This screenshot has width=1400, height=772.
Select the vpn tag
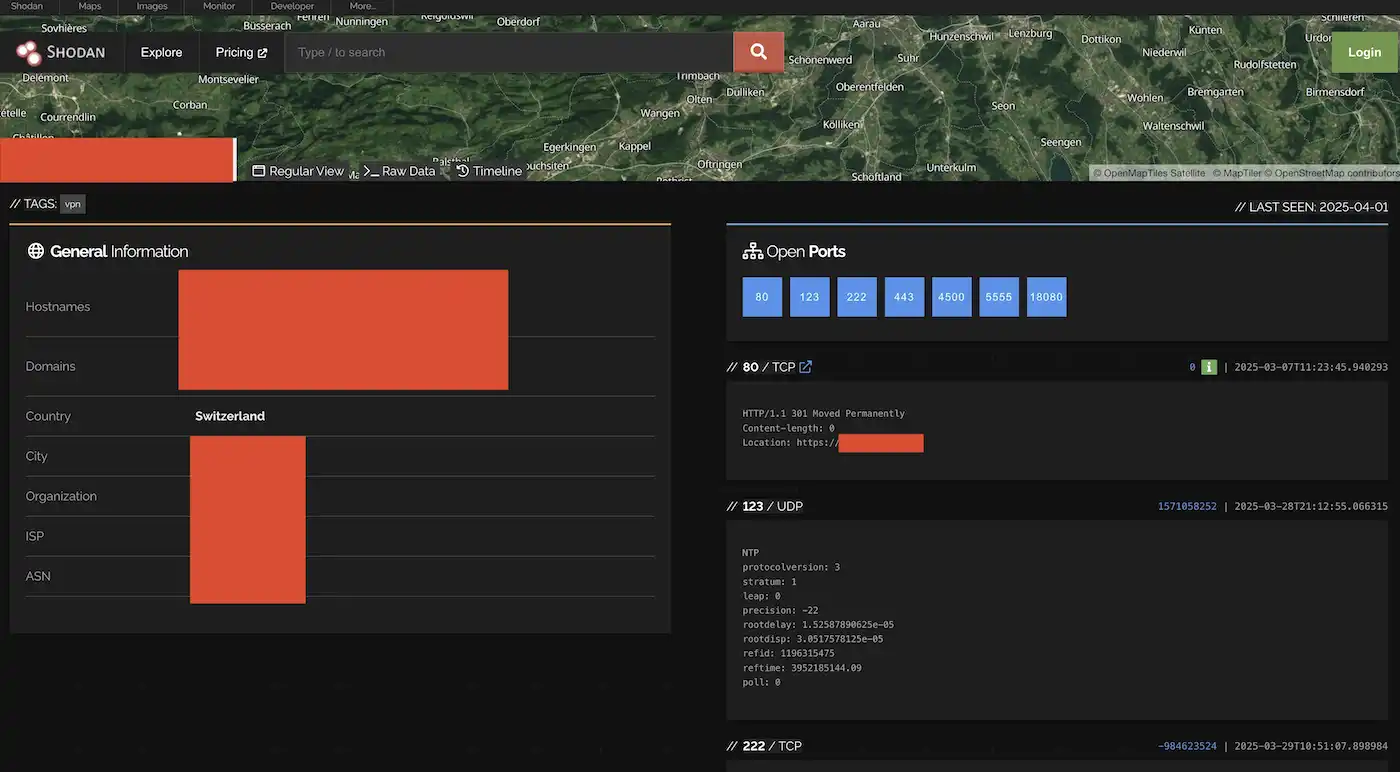tap(72, 203)
